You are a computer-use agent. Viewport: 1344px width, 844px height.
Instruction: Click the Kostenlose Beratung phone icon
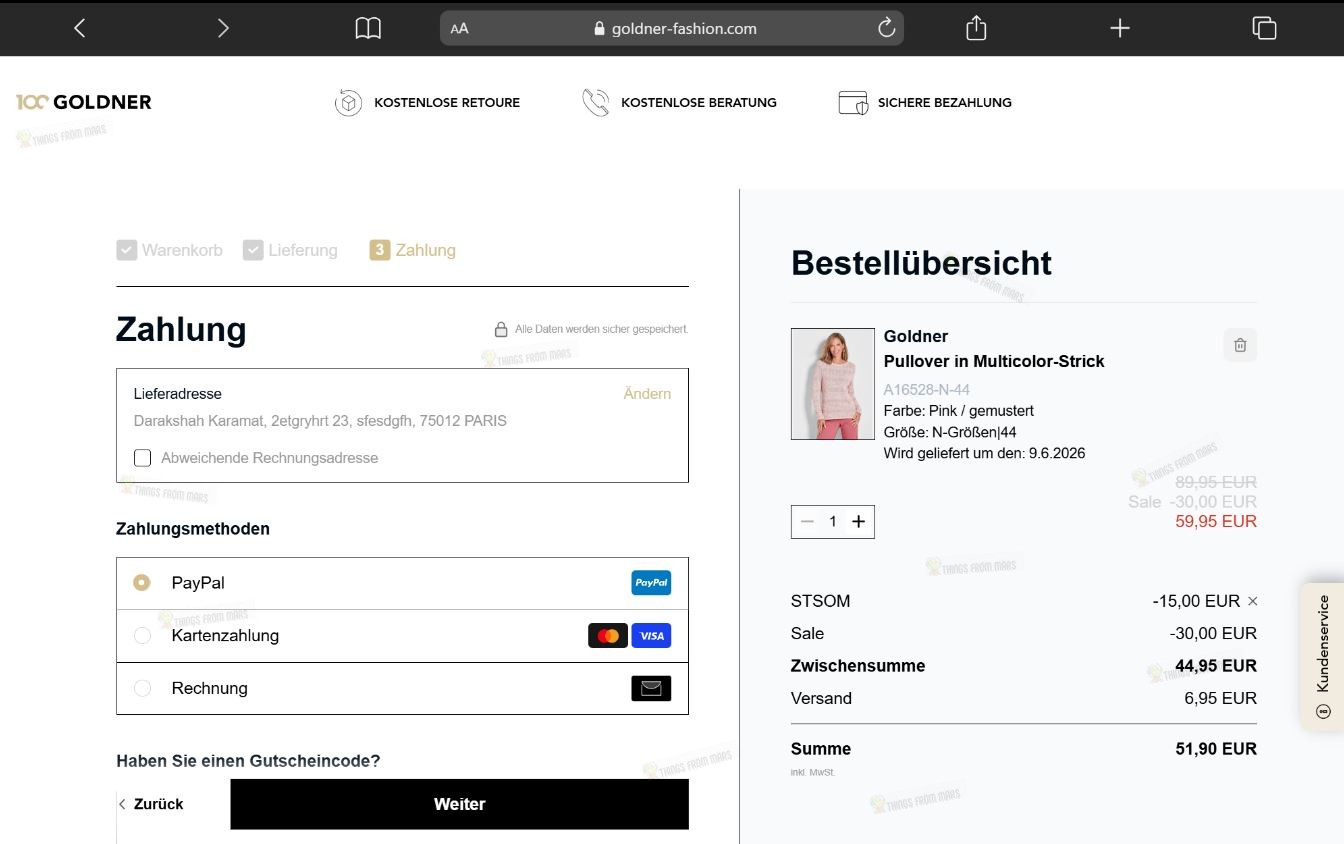click(596, 102)
